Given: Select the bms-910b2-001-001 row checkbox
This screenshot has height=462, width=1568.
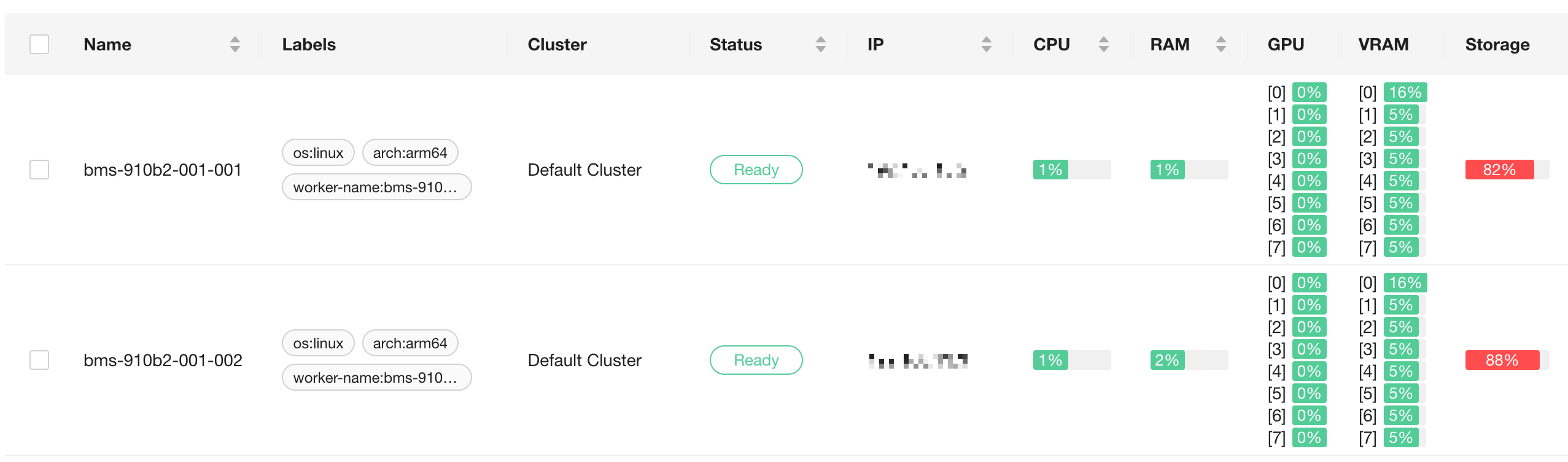Looking at the screenshot, I should click(39, 170).
